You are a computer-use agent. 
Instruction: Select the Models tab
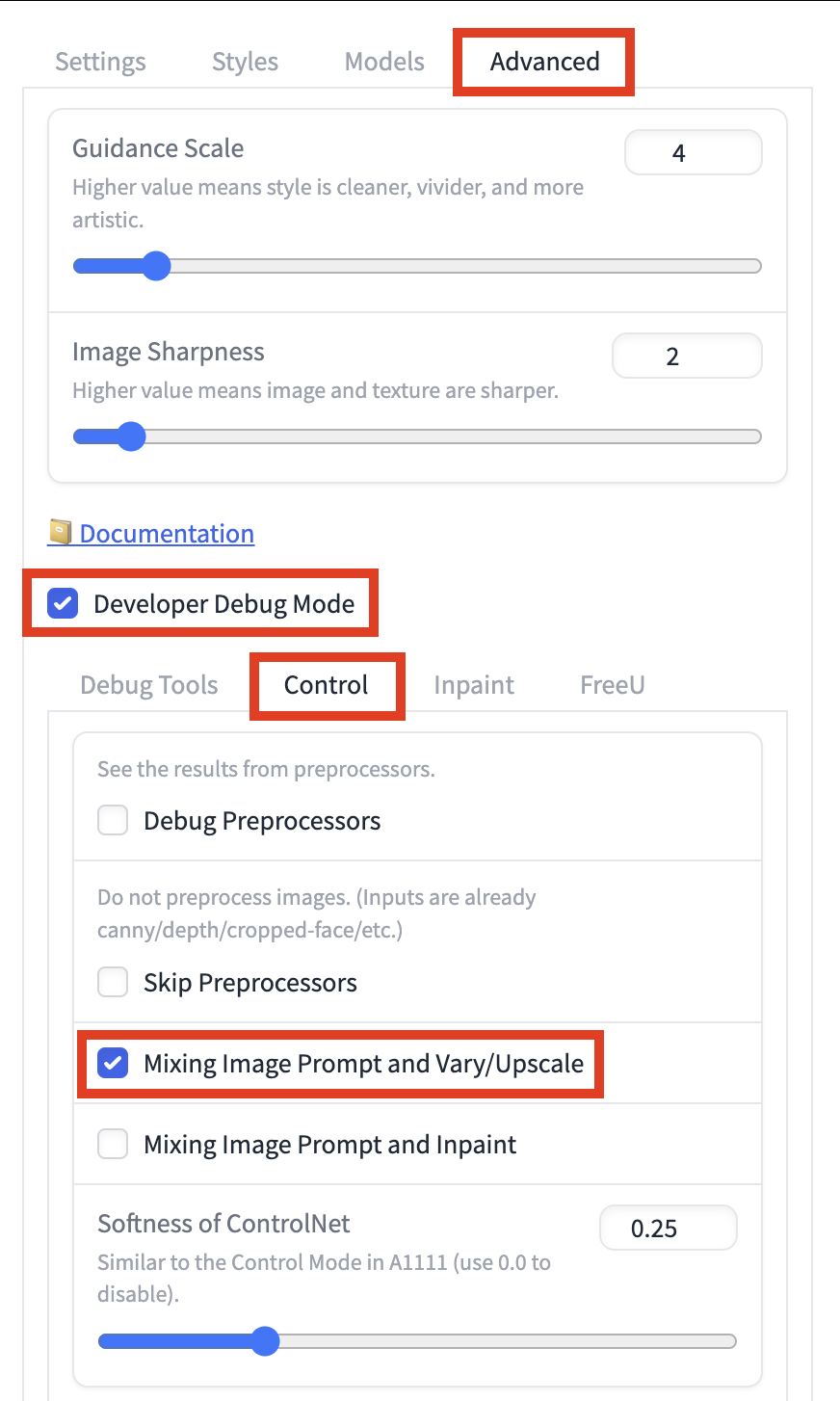384,62
